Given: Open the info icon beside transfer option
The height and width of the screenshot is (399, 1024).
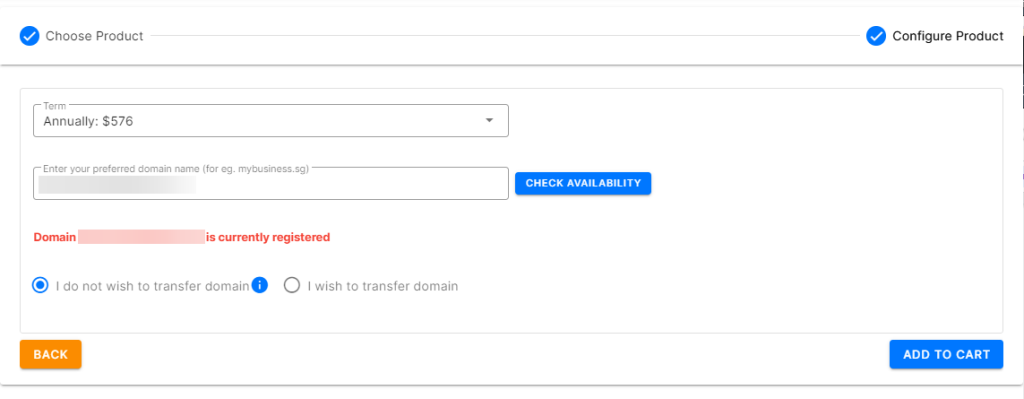Looking at the screenshot, I should [x=260, y=285].
